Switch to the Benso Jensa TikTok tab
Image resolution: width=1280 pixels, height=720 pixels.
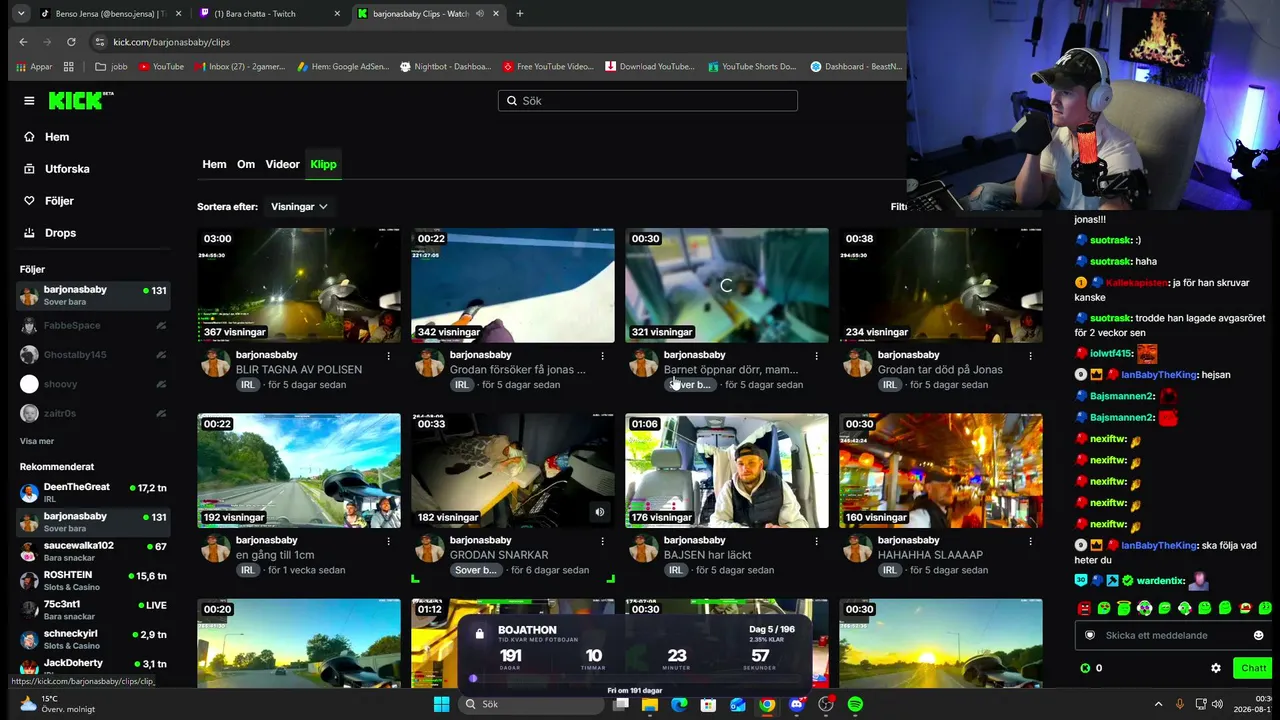click(111, 14)
